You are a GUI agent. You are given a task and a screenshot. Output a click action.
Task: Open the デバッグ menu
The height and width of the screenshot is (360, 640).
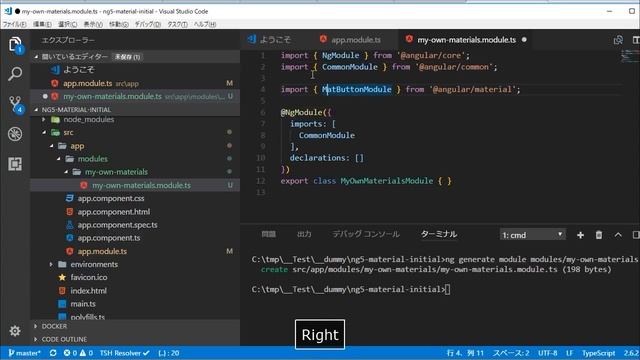coord(148,24)
